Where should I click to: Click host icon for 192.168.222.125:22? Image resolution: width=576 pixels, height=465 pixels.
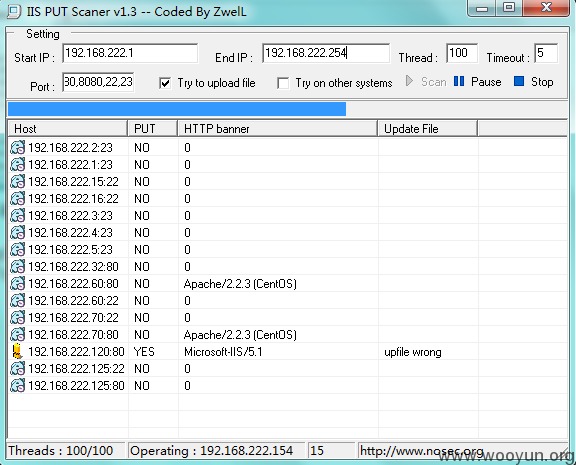click(17, 368)
